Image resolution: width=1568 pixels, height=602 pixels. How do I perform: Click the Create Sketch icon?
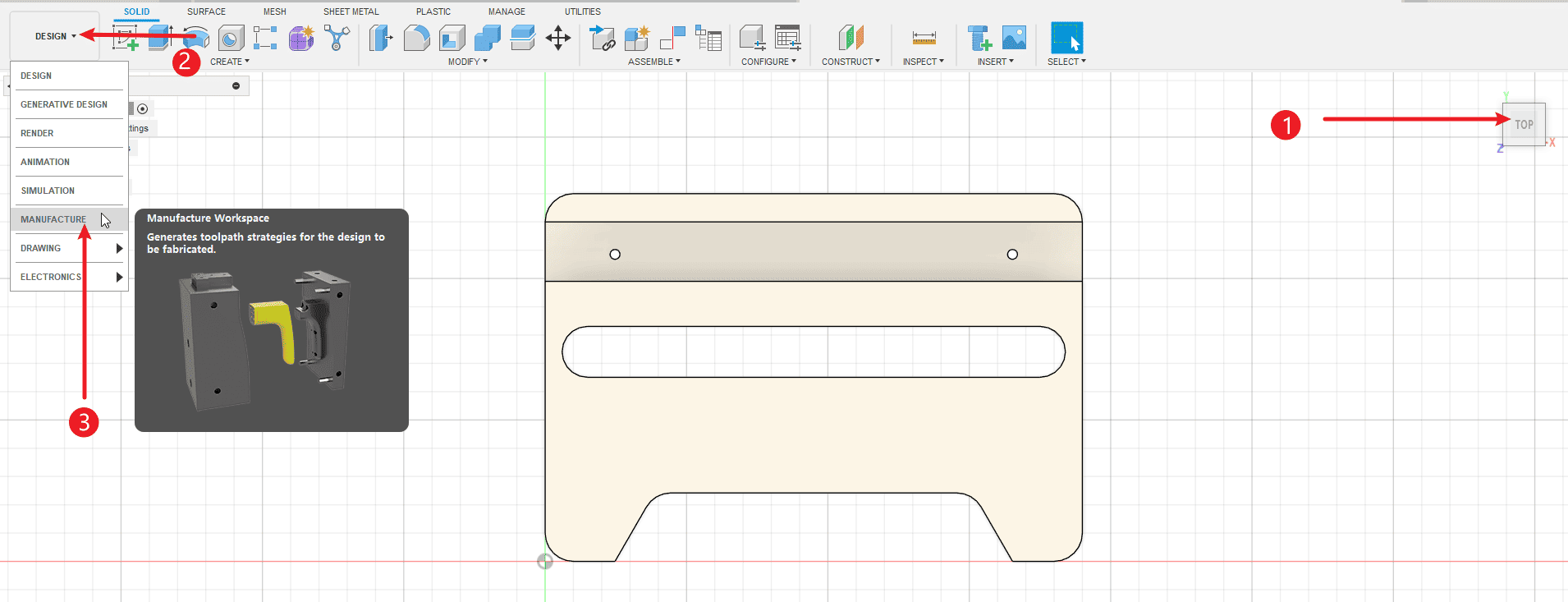125,38
